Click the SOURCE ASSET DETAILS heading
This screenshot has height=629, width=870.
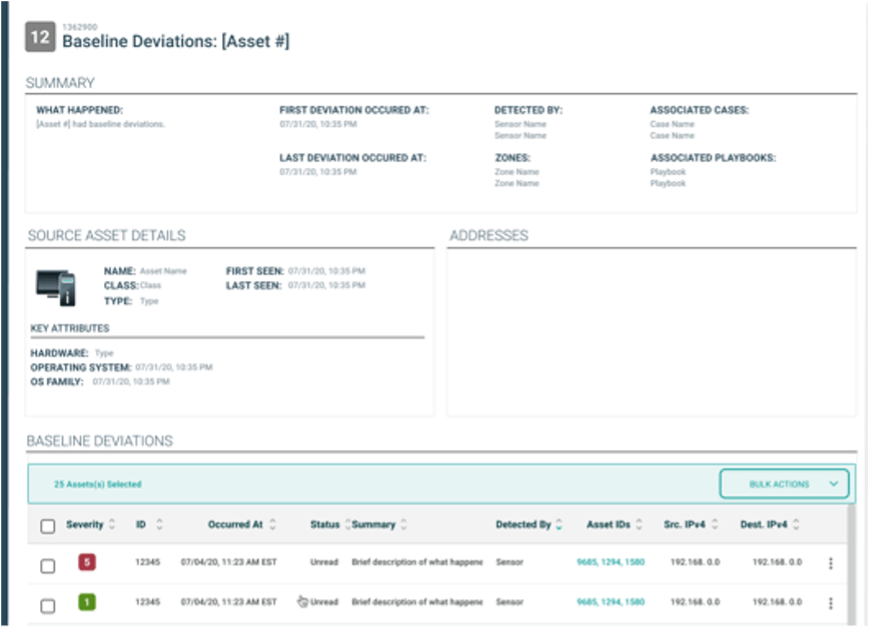click(x=107, y=235)
